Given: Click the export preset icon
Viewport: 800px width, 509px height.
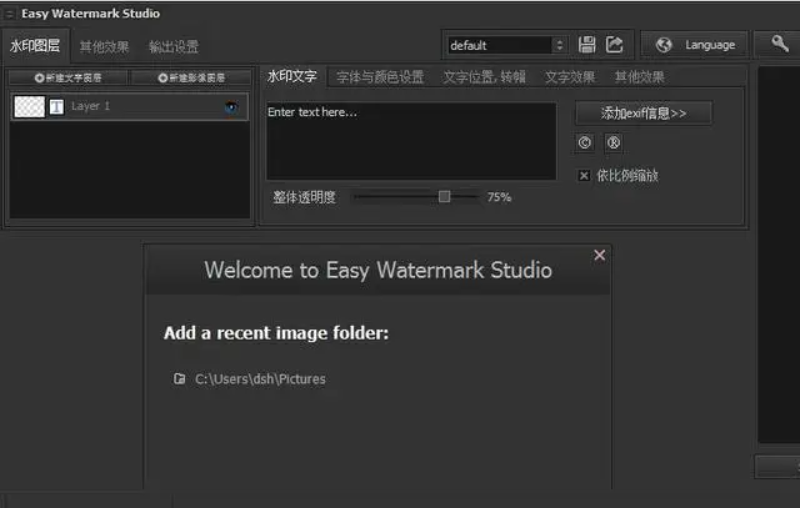Looking at the screenshot, I should click(614, 45).
